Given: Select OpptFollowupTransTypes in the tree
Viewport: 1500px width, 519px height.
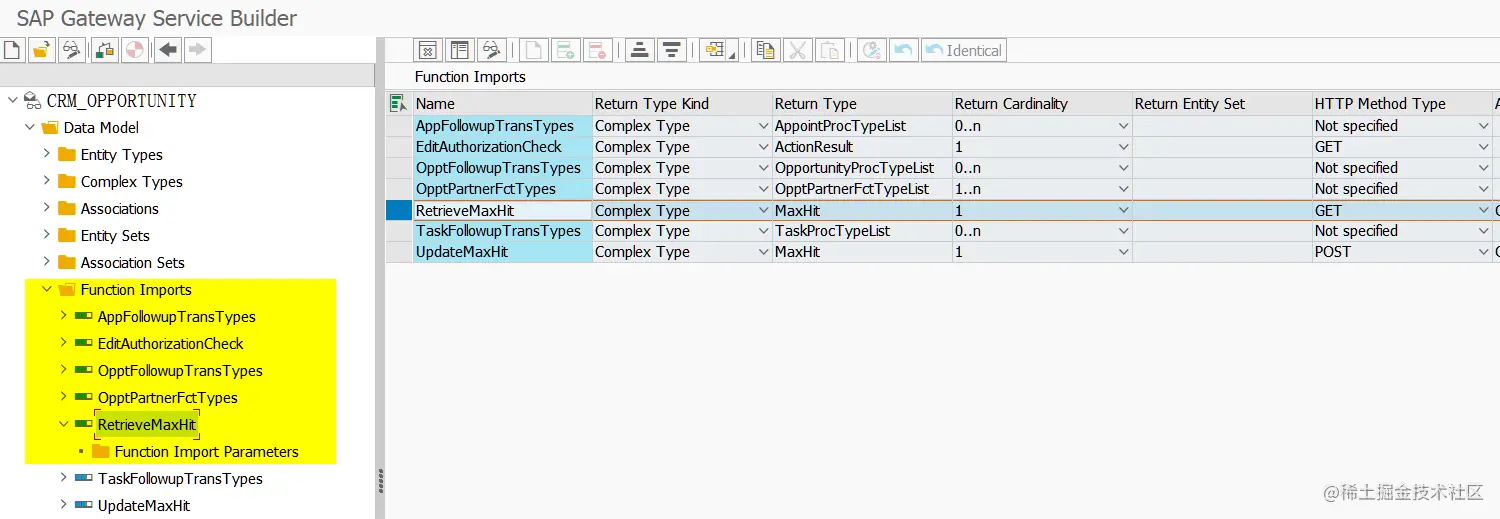Looking at the screenshot, I should pyautogui.click(x=180, y=371).
